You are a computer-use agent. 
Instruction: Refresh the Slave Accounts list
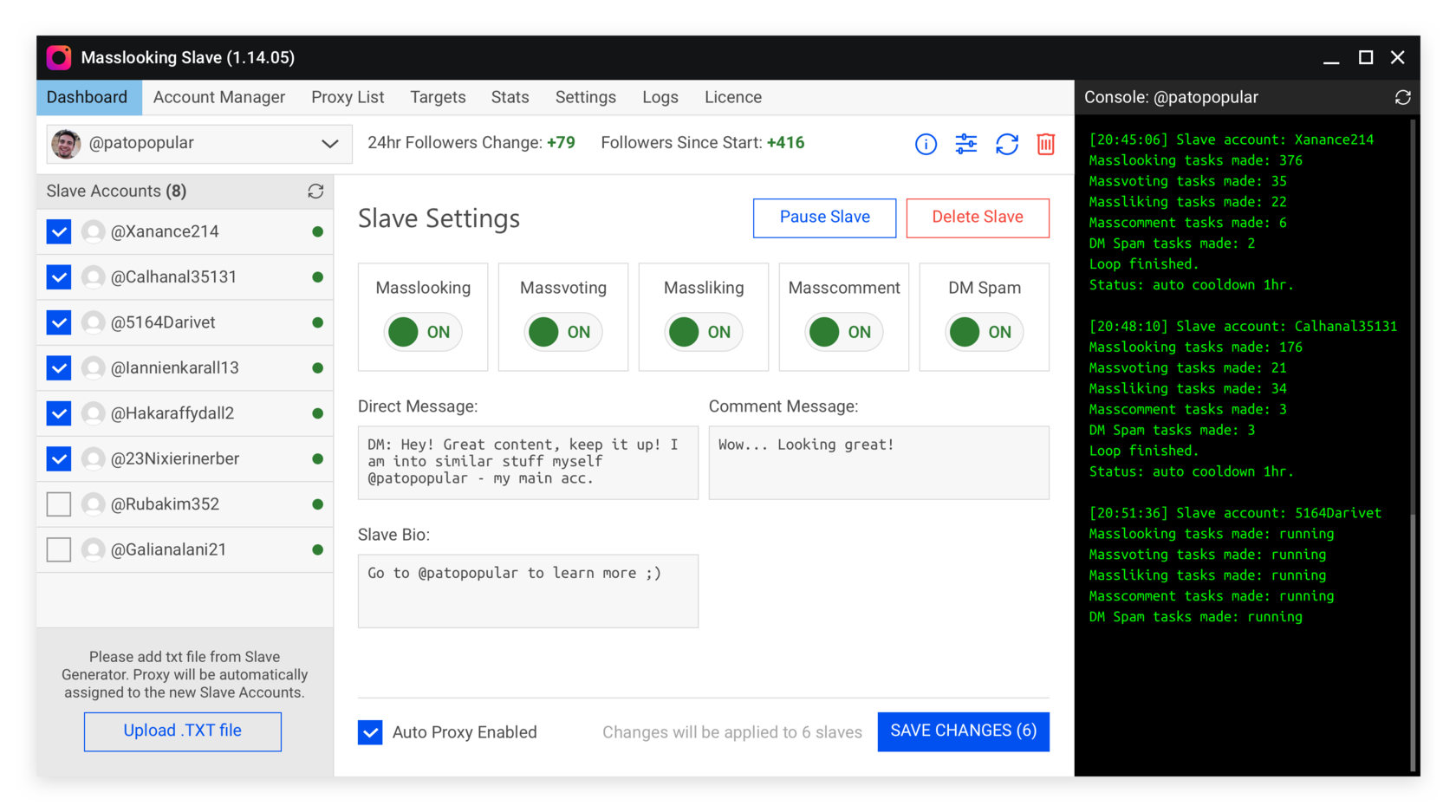(315, 192)
